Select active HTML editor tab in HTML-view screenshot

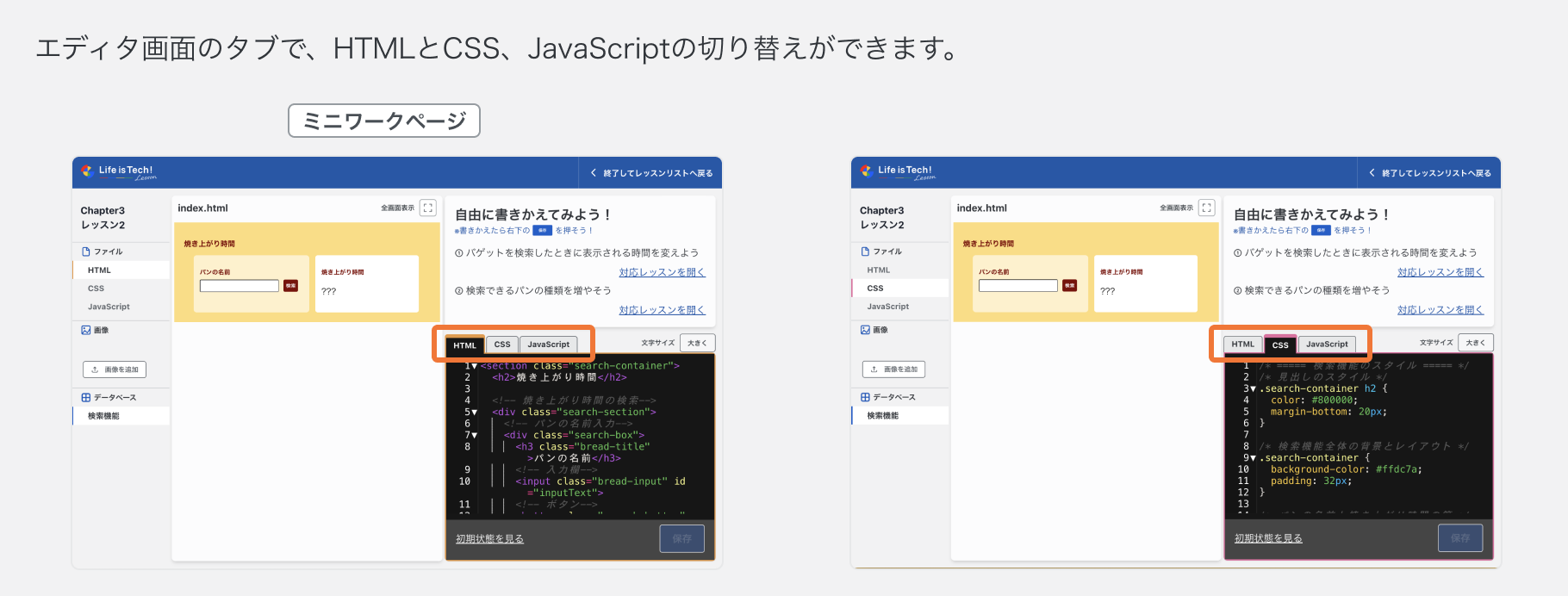point(464,345)
